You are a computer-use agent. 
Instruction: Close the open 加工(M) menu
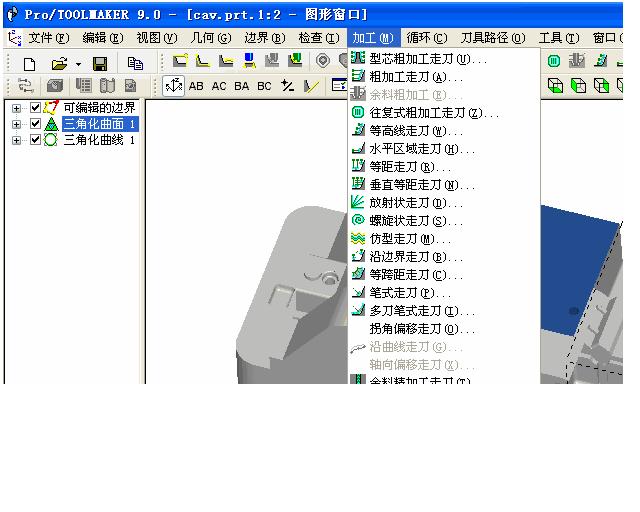tap(373, 38)
